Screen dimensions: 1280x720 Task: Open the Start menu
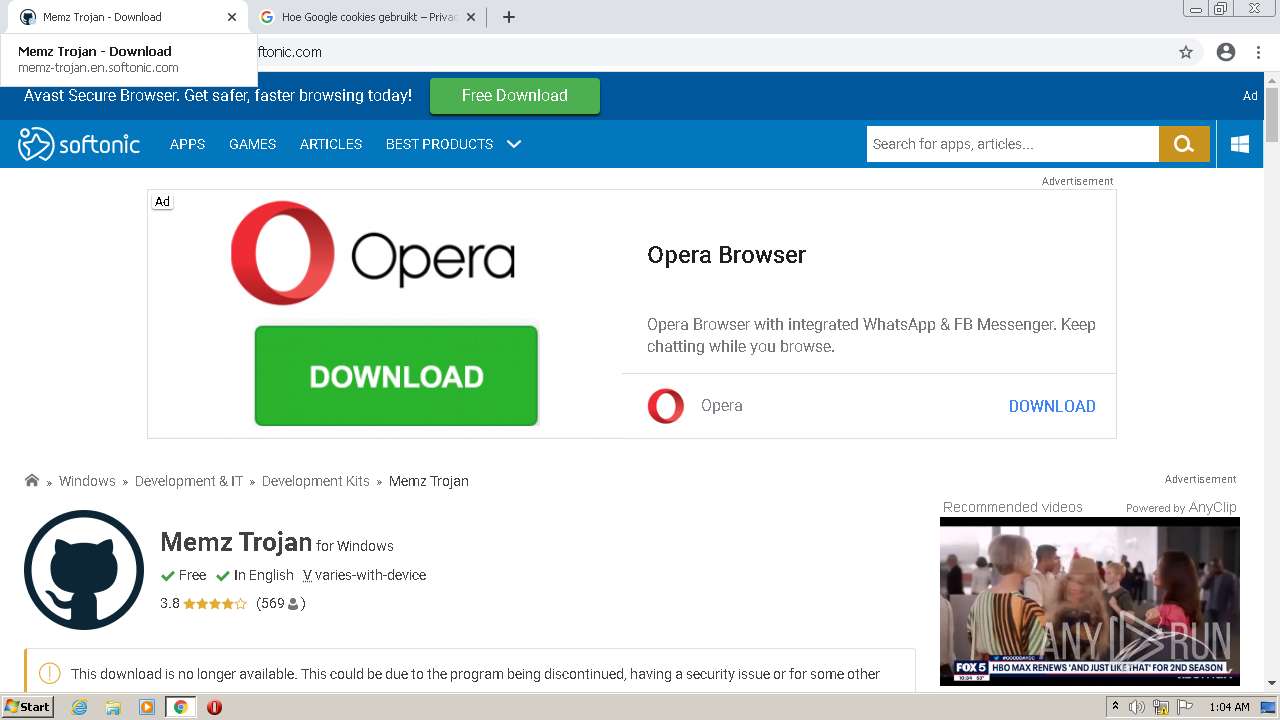click(27, 707)
